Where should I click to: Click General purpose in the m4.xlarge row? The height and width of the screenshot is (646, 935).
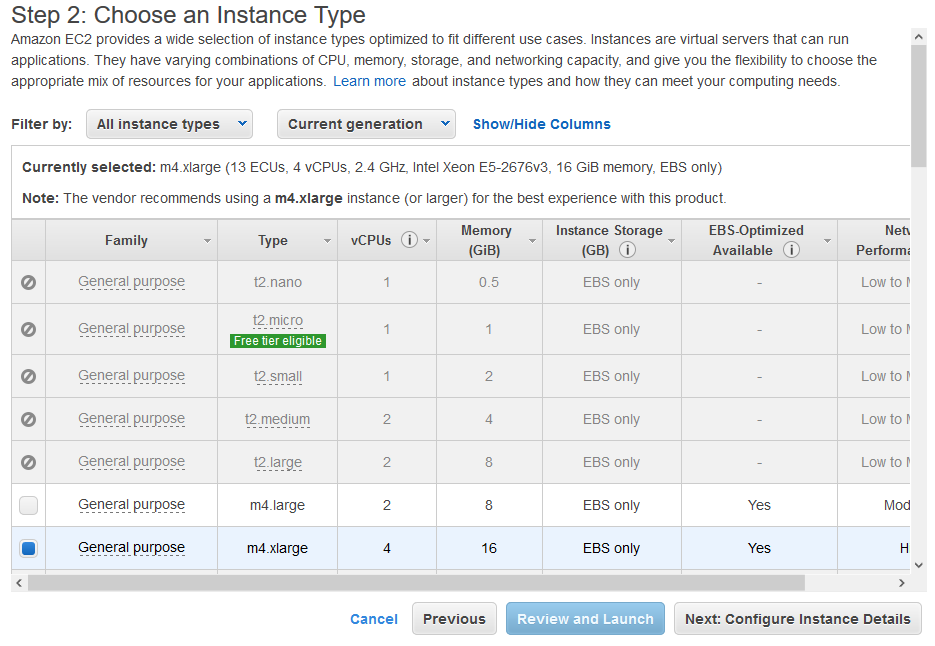(131, 548)
